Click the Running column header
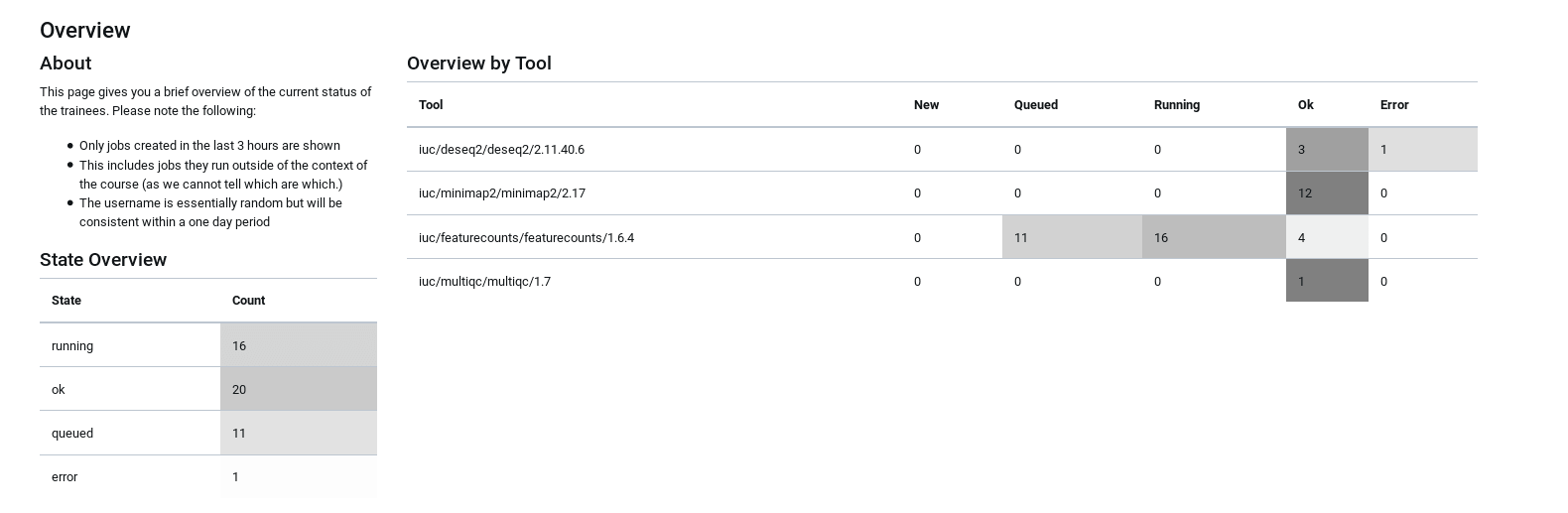 [x=1176, y=105]
